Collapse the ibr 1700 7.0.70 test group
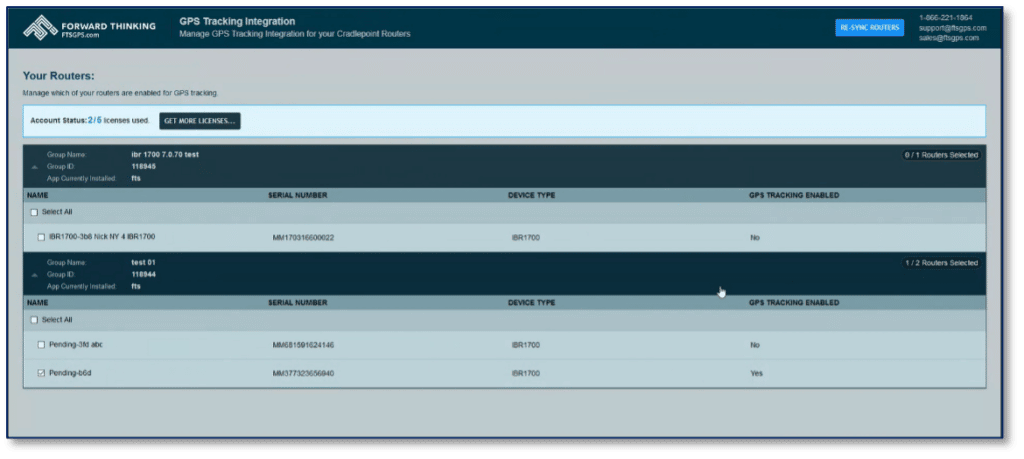 coord(35,166)
